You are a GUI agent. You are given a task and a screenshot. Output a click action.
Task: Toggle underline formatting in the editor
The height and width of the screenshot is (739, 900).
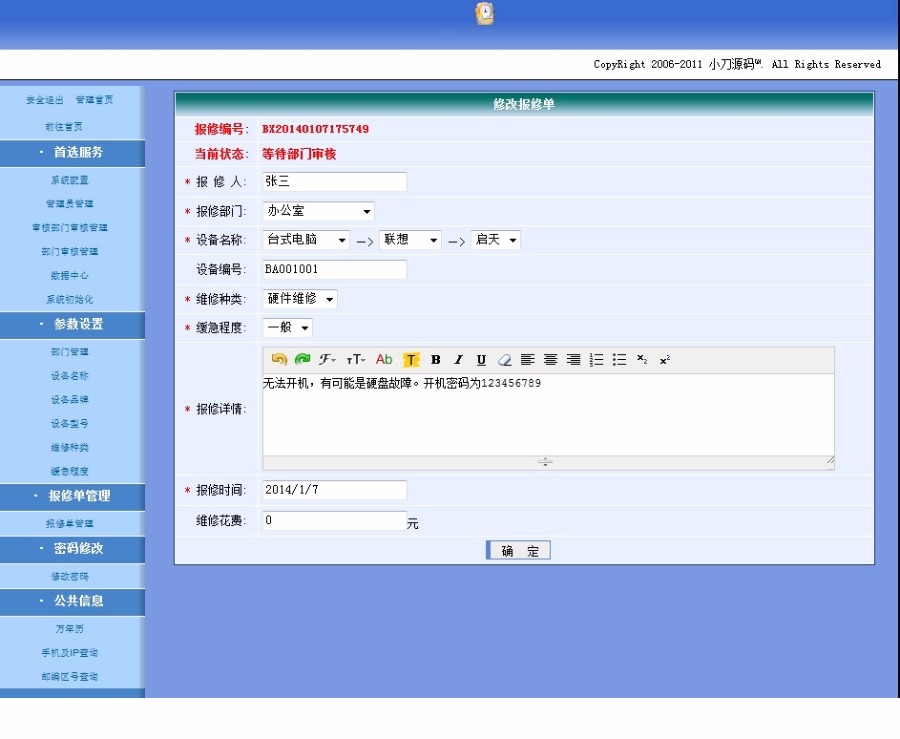pyautogui.click(x=481, y=360)
